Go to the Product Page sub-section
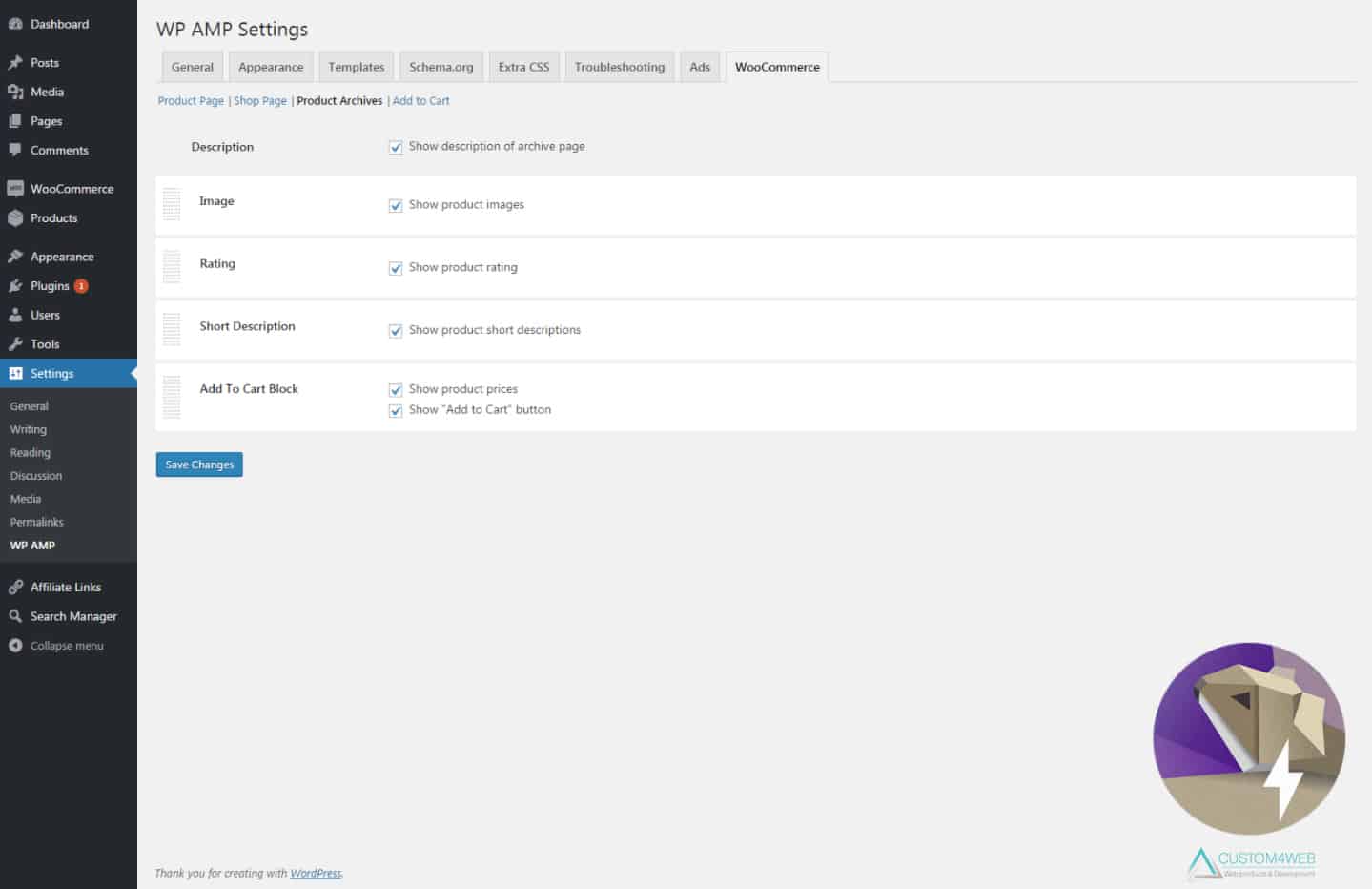This screenshot has height=889, width=1372. click(191, 100)
